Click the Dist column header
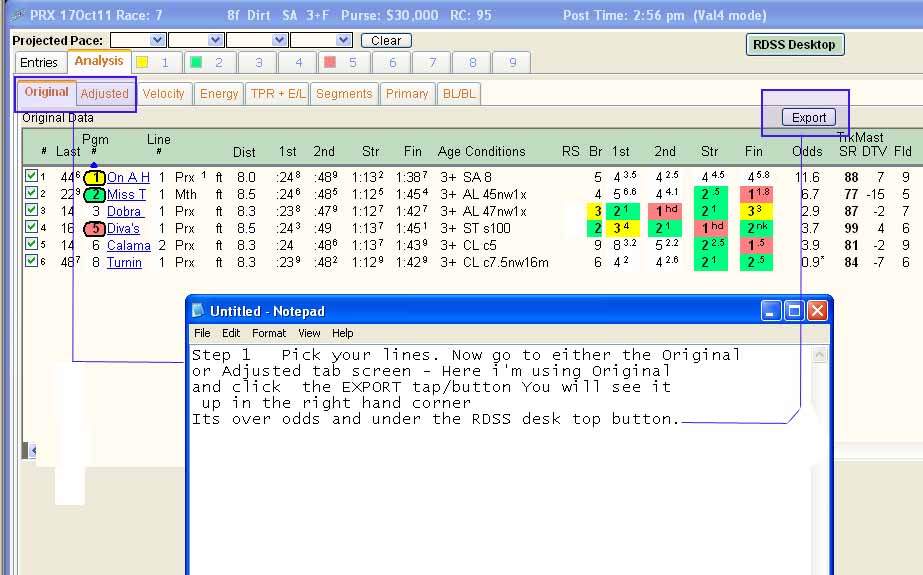The width and height of the screenshot is (923, 575). click(x=244, y=152)
